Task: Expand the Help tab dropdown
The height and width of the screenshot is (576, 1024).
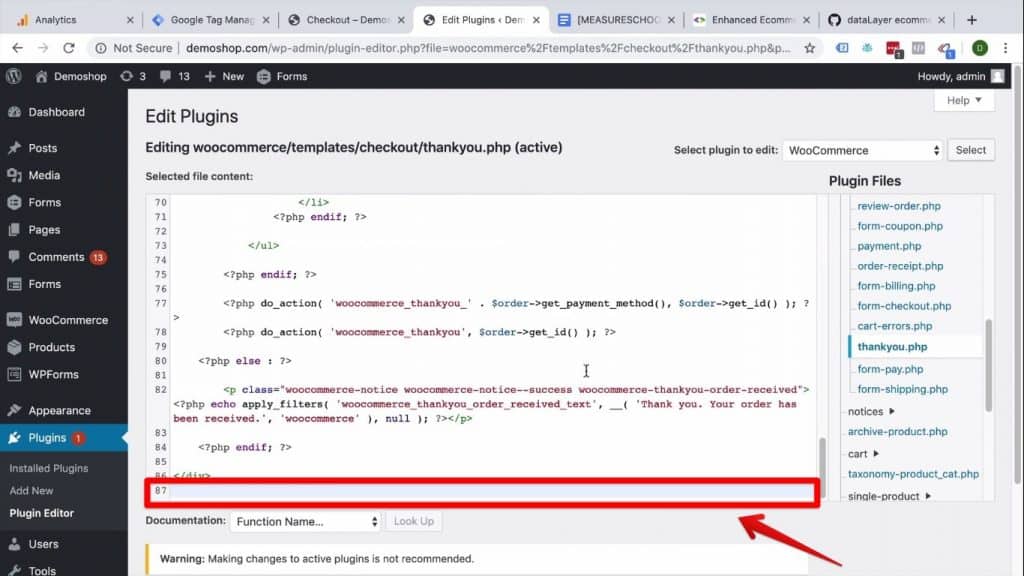Action: (x=964, y=100)
